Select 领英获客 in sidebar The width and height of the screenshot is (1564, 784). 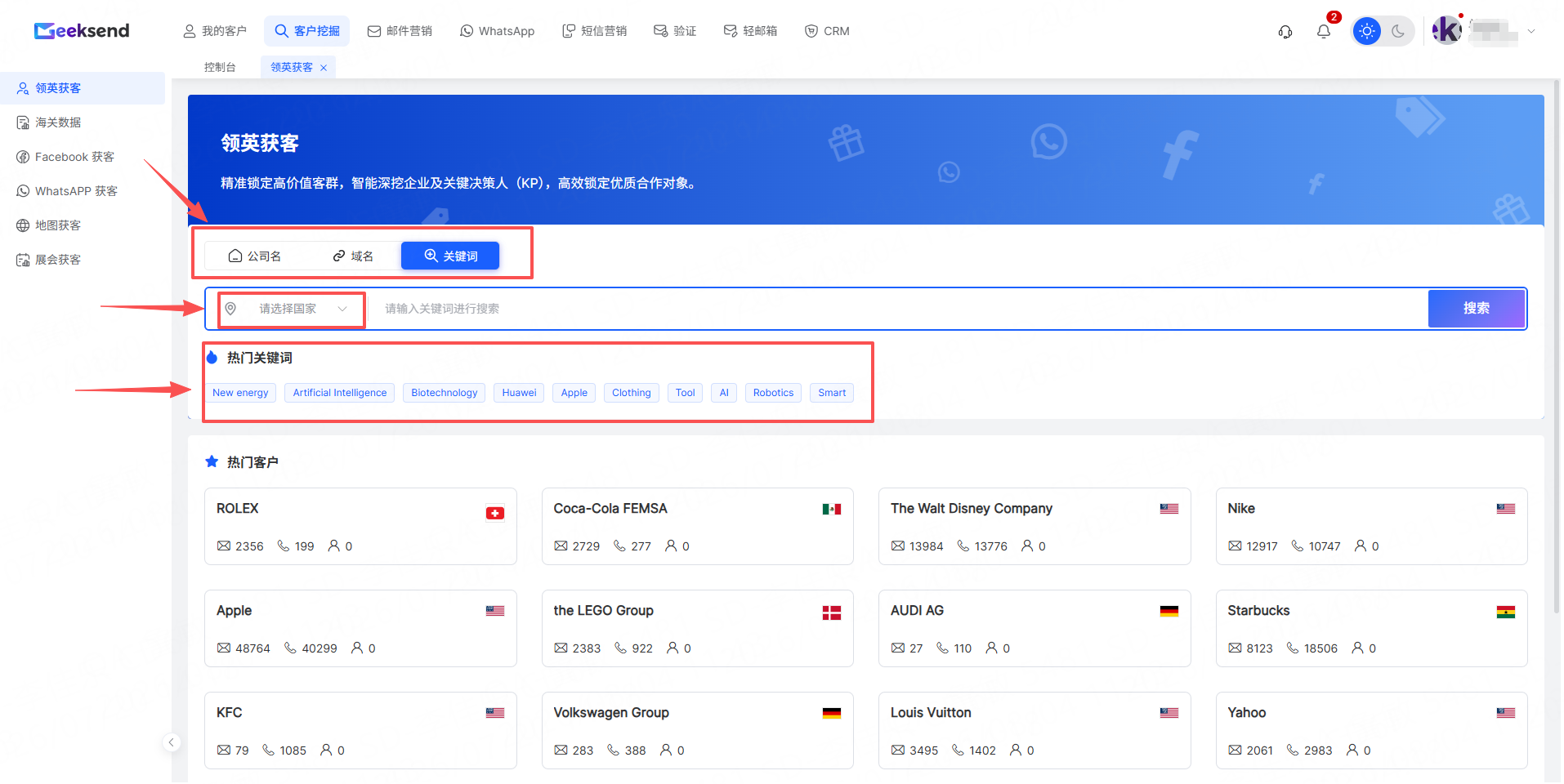tap(83, 88)
